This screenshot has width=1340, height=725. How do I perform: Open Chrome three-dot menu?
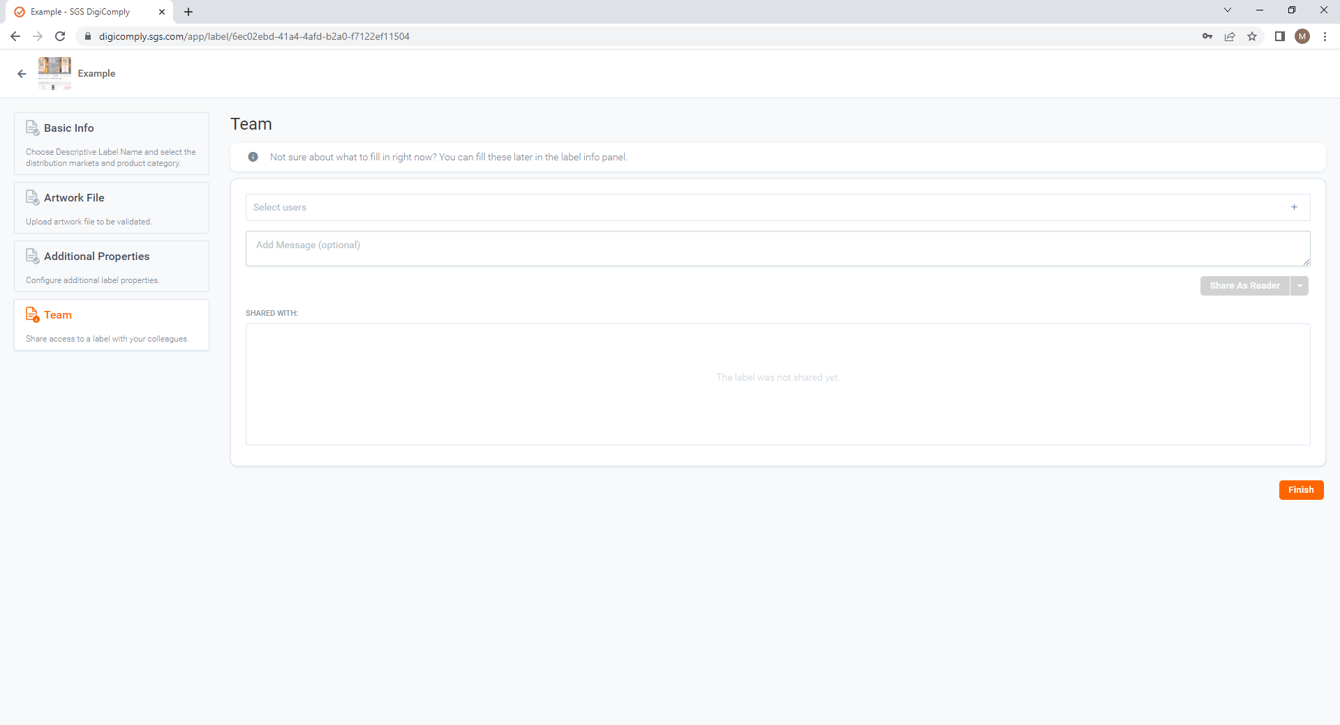pyautogui.click(x=1325, y=36)
